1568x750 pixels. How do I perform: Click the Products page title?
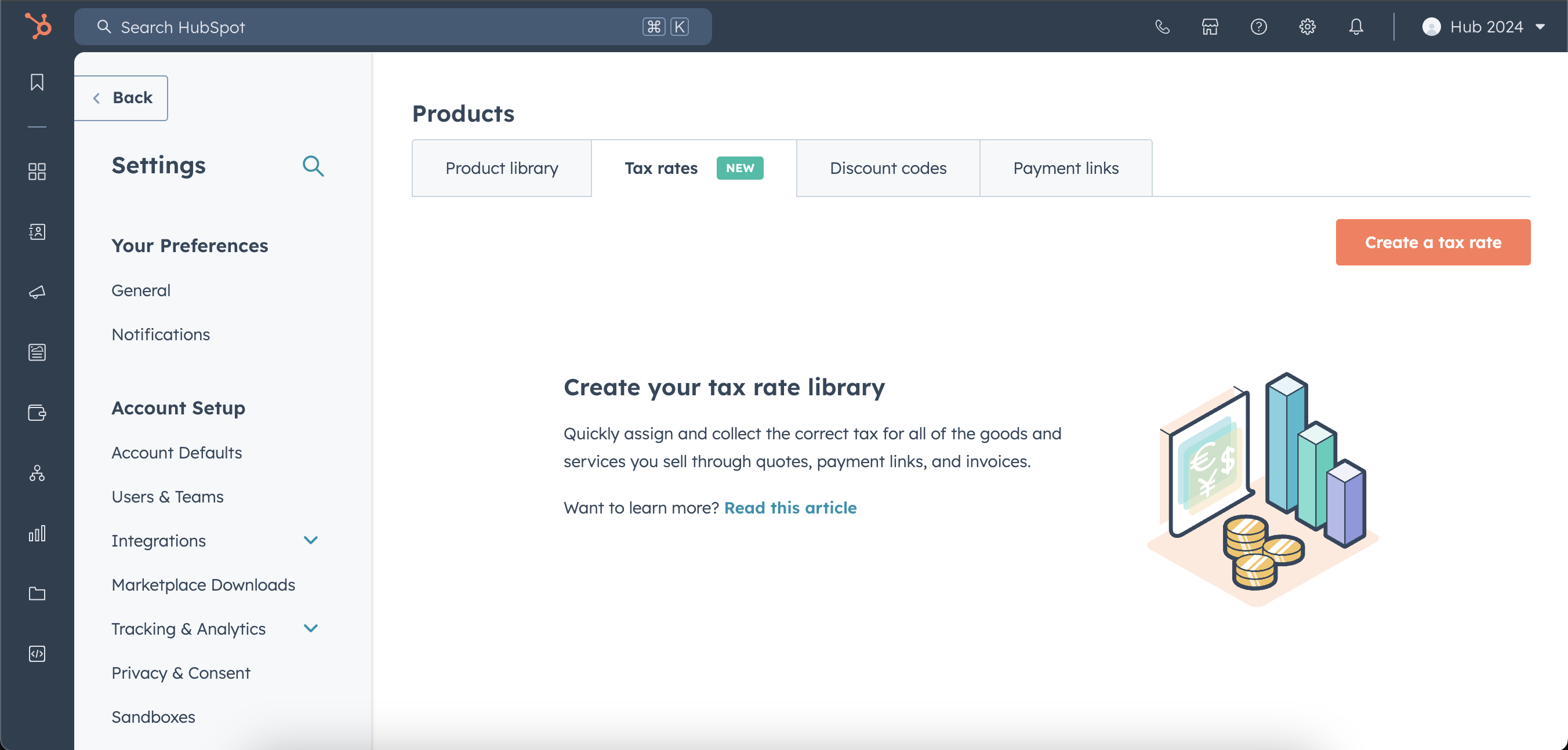[463, 114]
